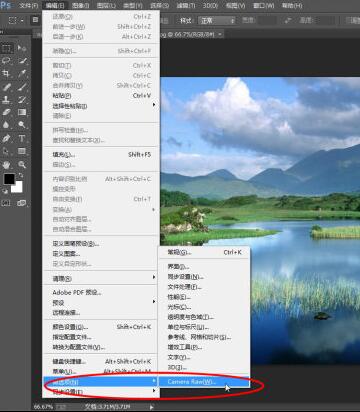Select the Pen tool
Screen dimensions: 360x412
(7, 138)
